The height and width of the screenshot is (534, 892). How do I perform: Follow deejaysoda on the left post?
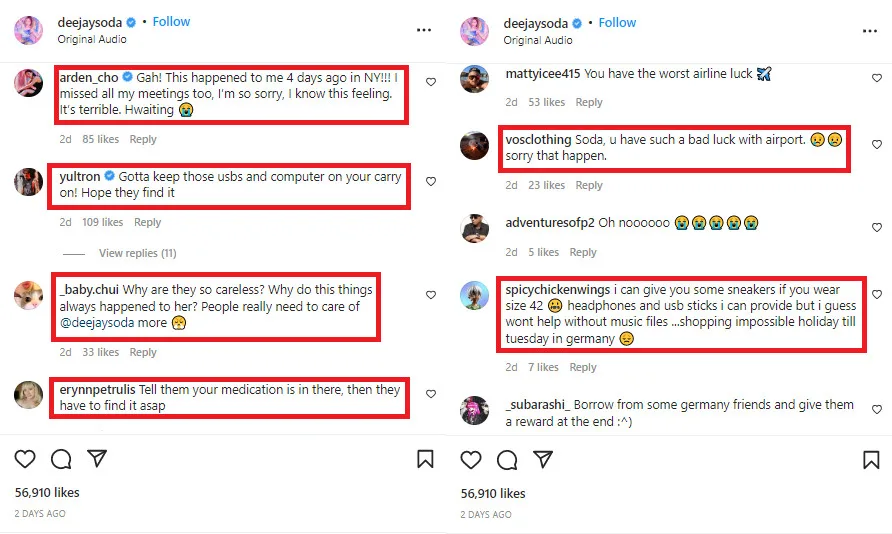(172, 22)
